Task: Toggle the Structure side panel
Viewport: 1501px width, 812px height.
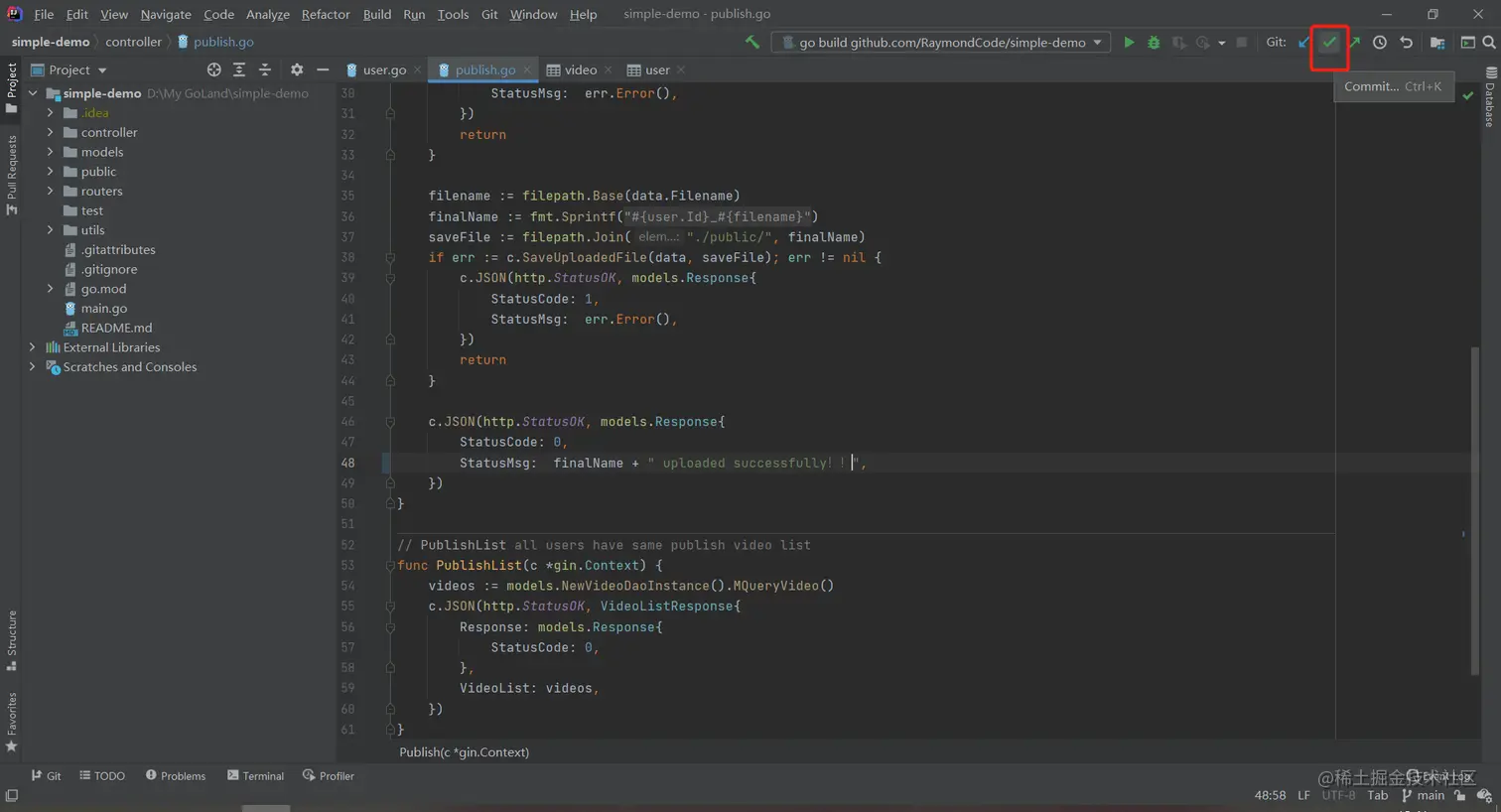Action: [12, 639]
